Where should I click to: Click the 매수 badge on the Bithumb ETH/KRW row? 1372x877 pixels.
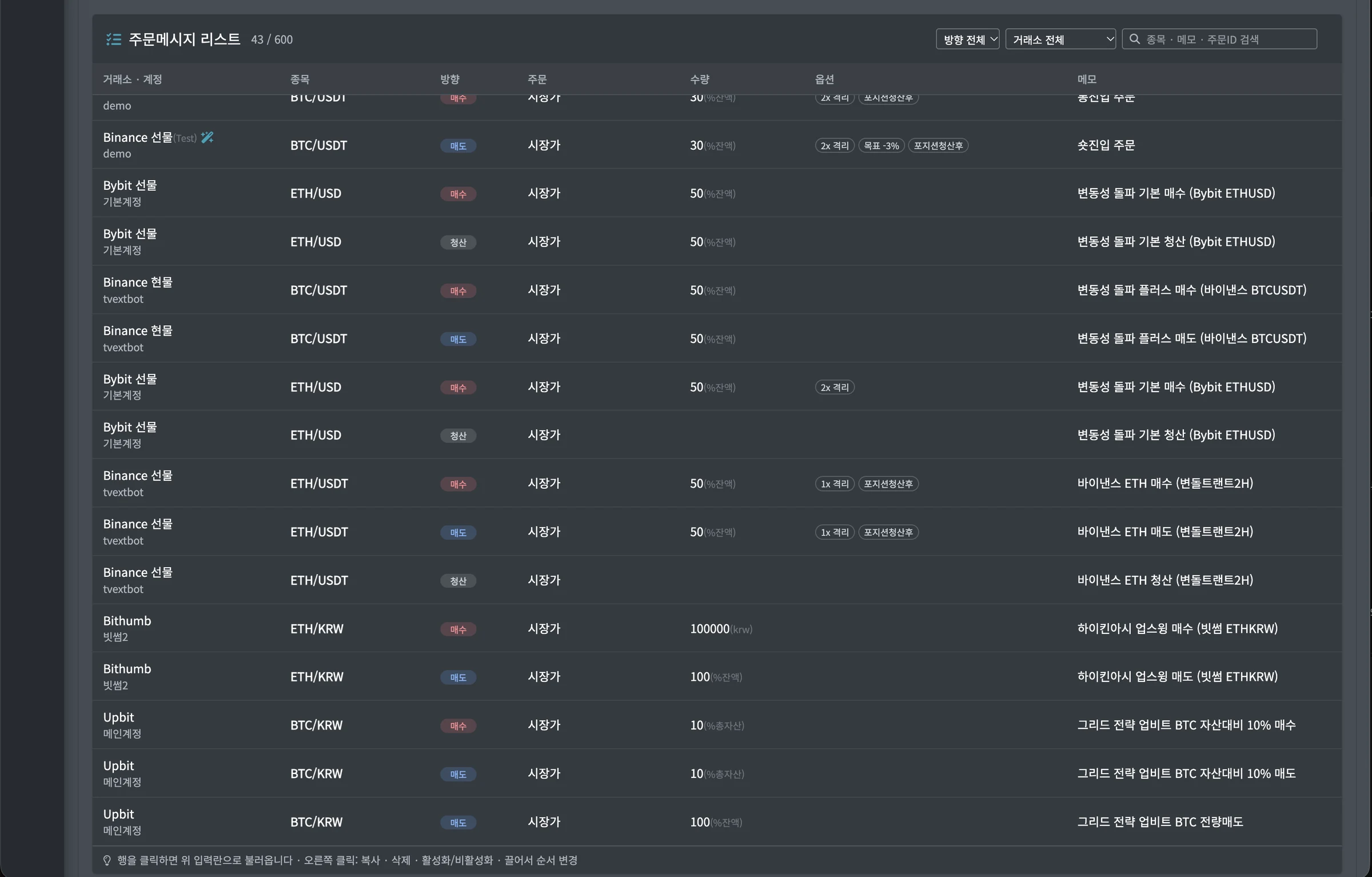(458, 629)
